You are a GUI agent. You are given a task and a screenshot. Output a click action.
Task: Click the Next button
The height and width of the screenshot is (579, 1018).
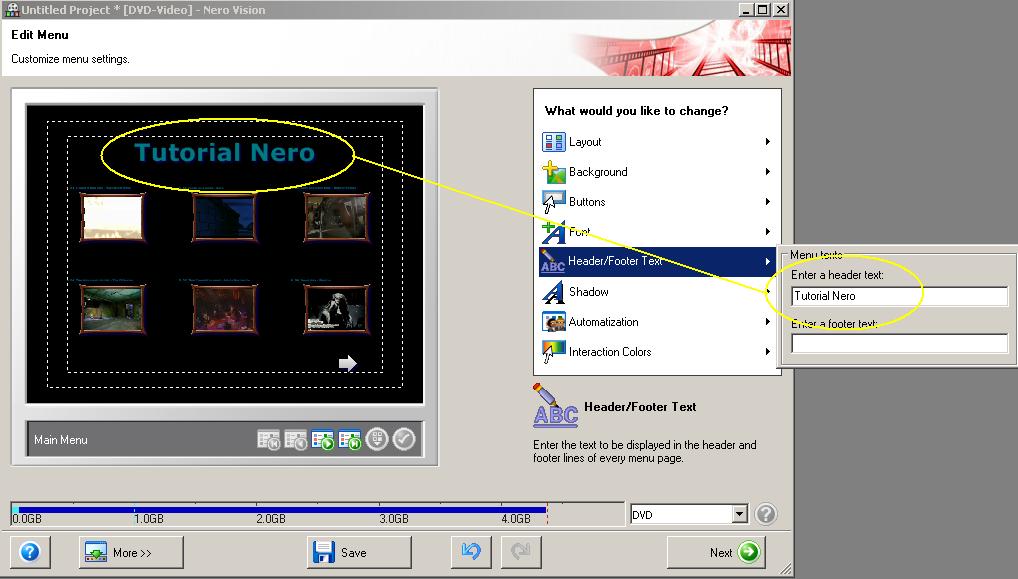point(716,552)
